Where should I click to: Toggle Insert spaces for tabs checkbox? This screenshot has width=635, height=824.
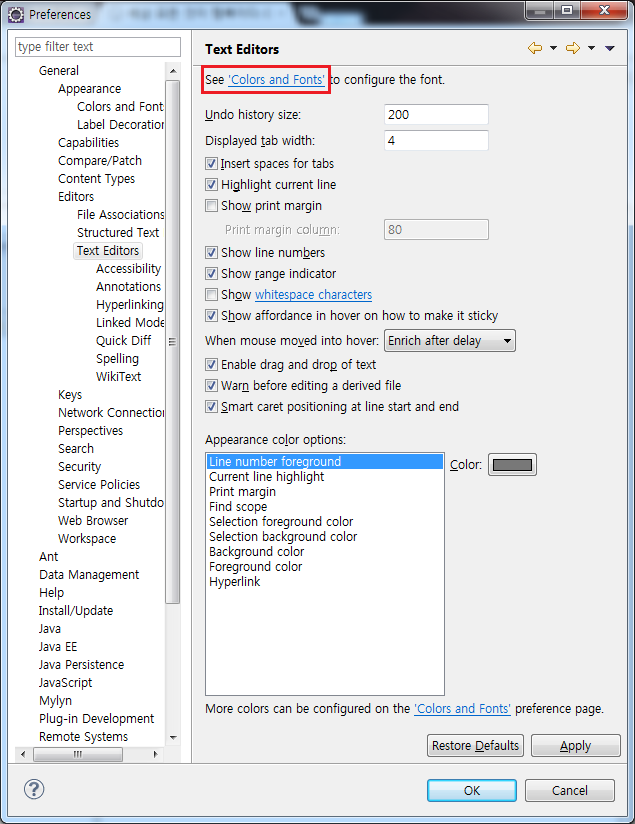[211, 163]
